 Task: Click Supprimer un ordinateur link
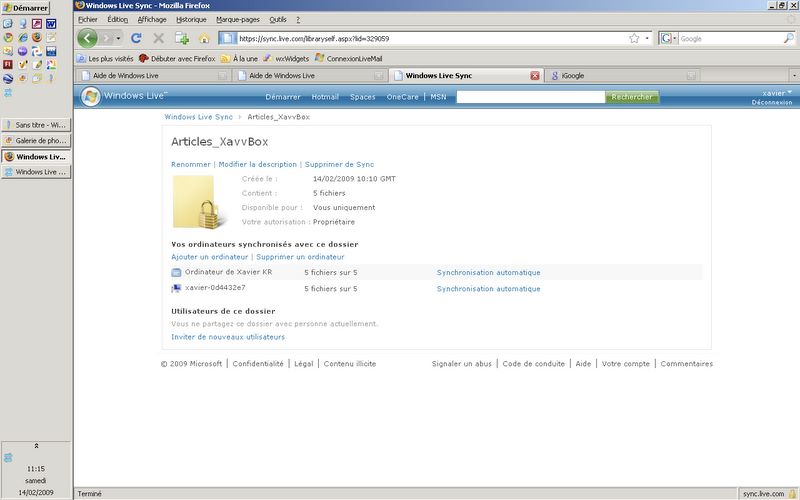[x=301, y=257]
